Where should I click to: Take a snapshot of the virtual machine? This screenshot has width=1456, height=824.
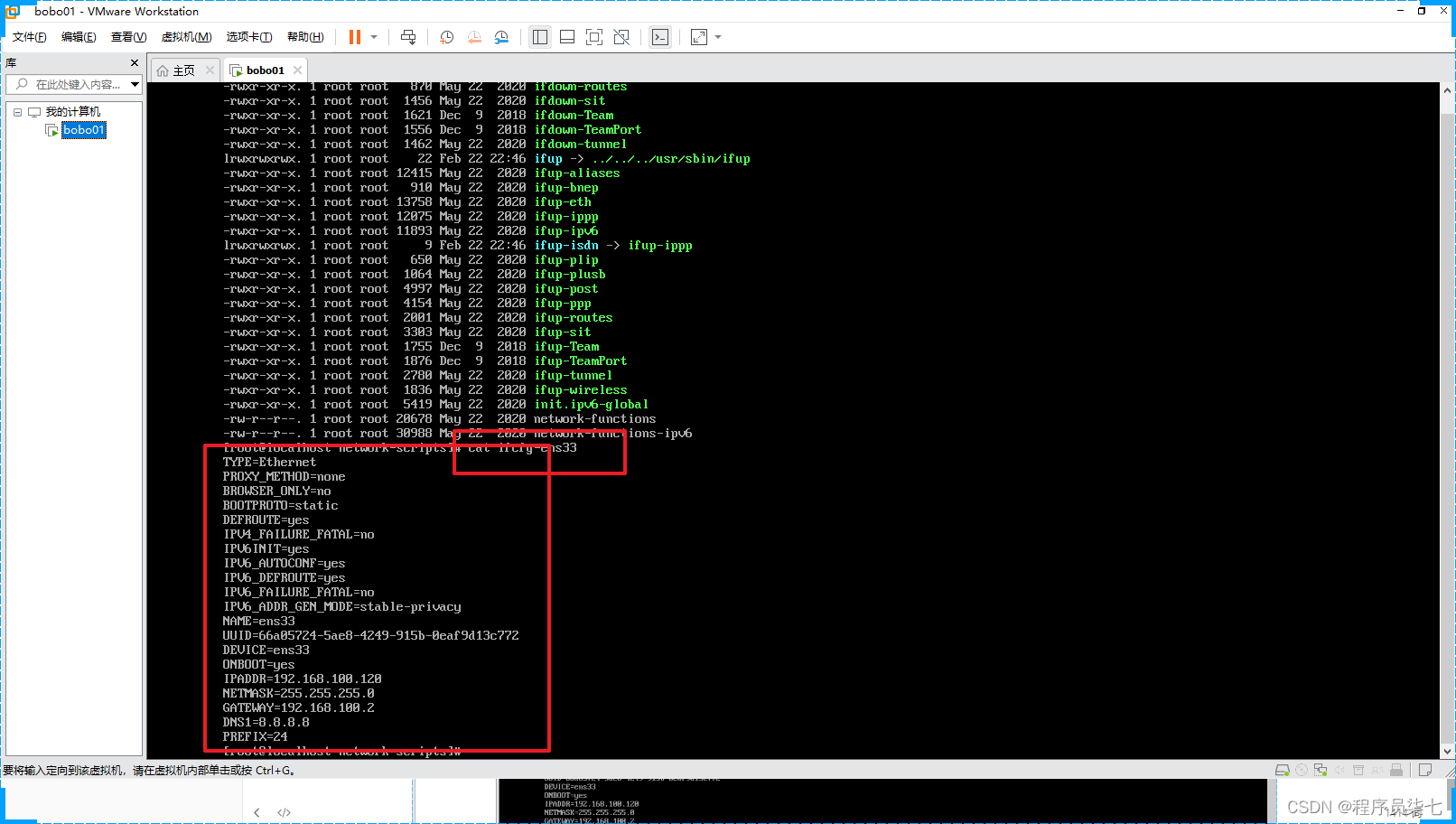tap(446, 37)
